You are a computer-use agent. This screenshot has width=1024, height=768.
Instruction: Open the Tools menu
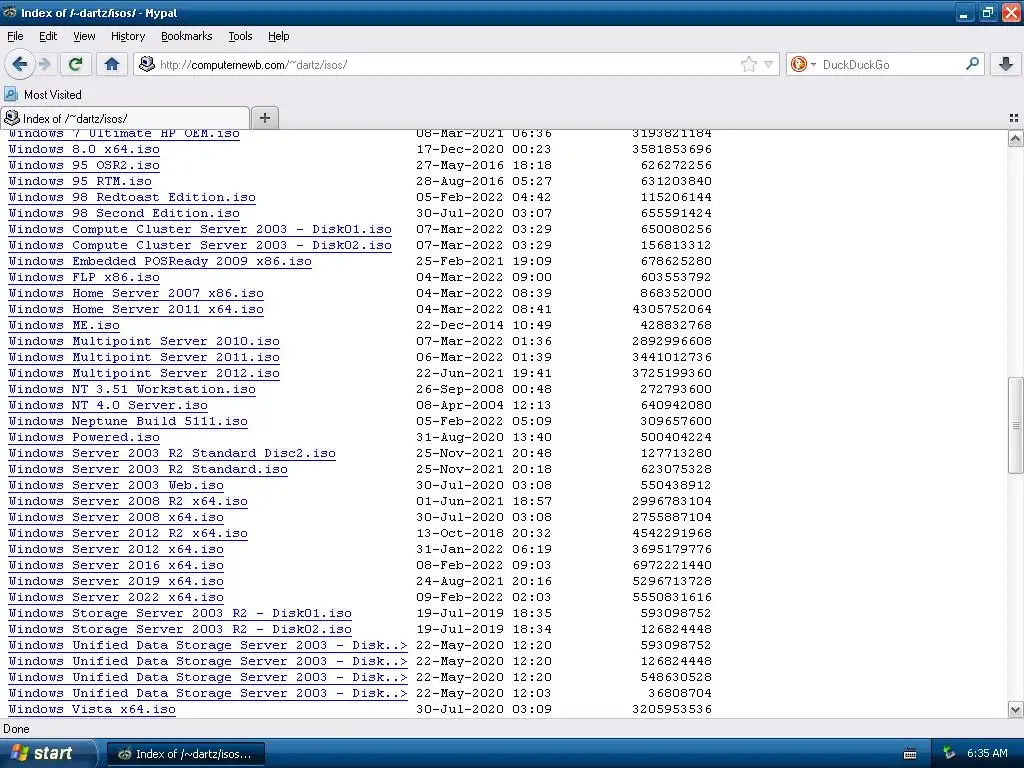240,36
